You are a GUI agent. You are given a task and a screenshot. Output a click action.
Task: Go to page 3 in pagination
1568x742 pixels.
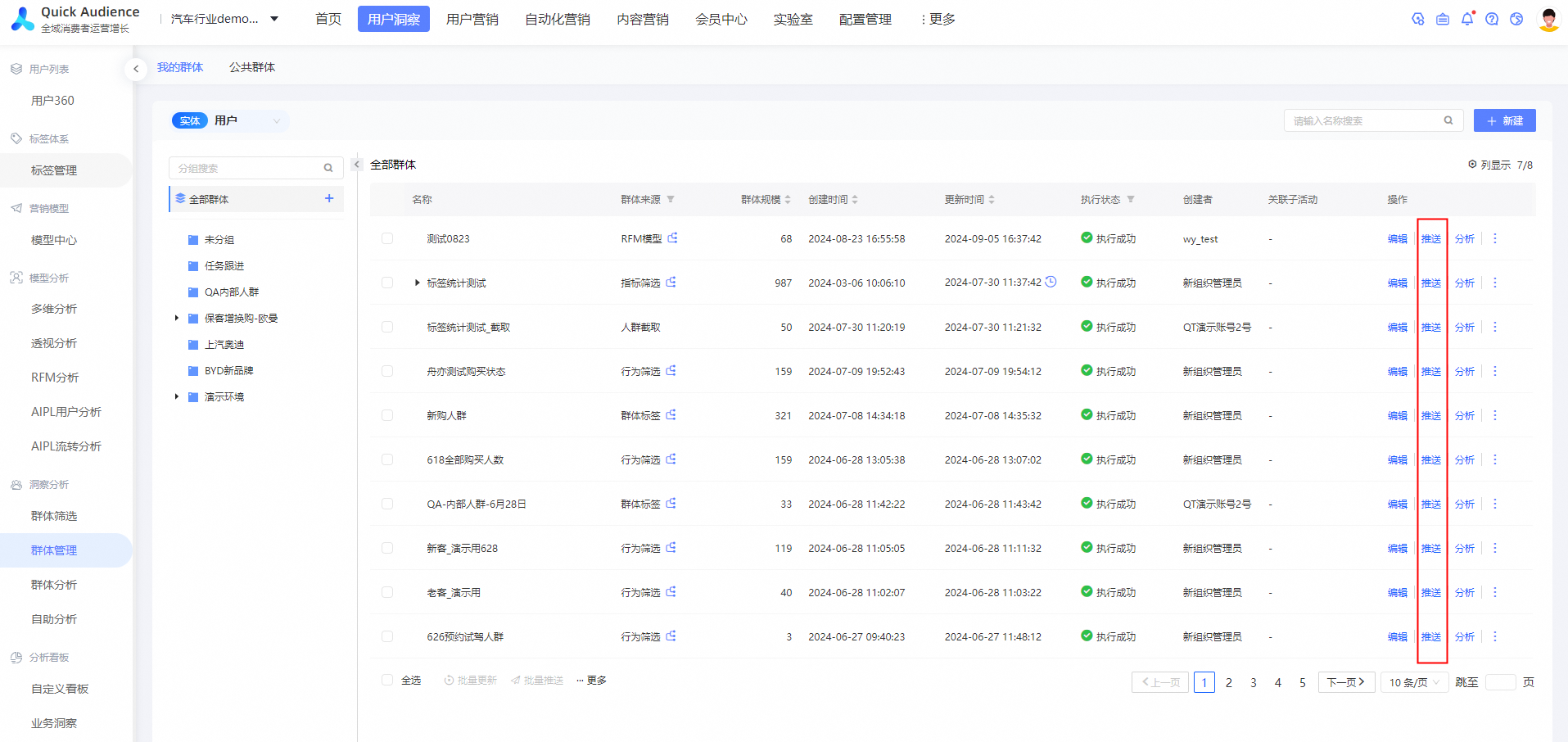coord(1254,682)
